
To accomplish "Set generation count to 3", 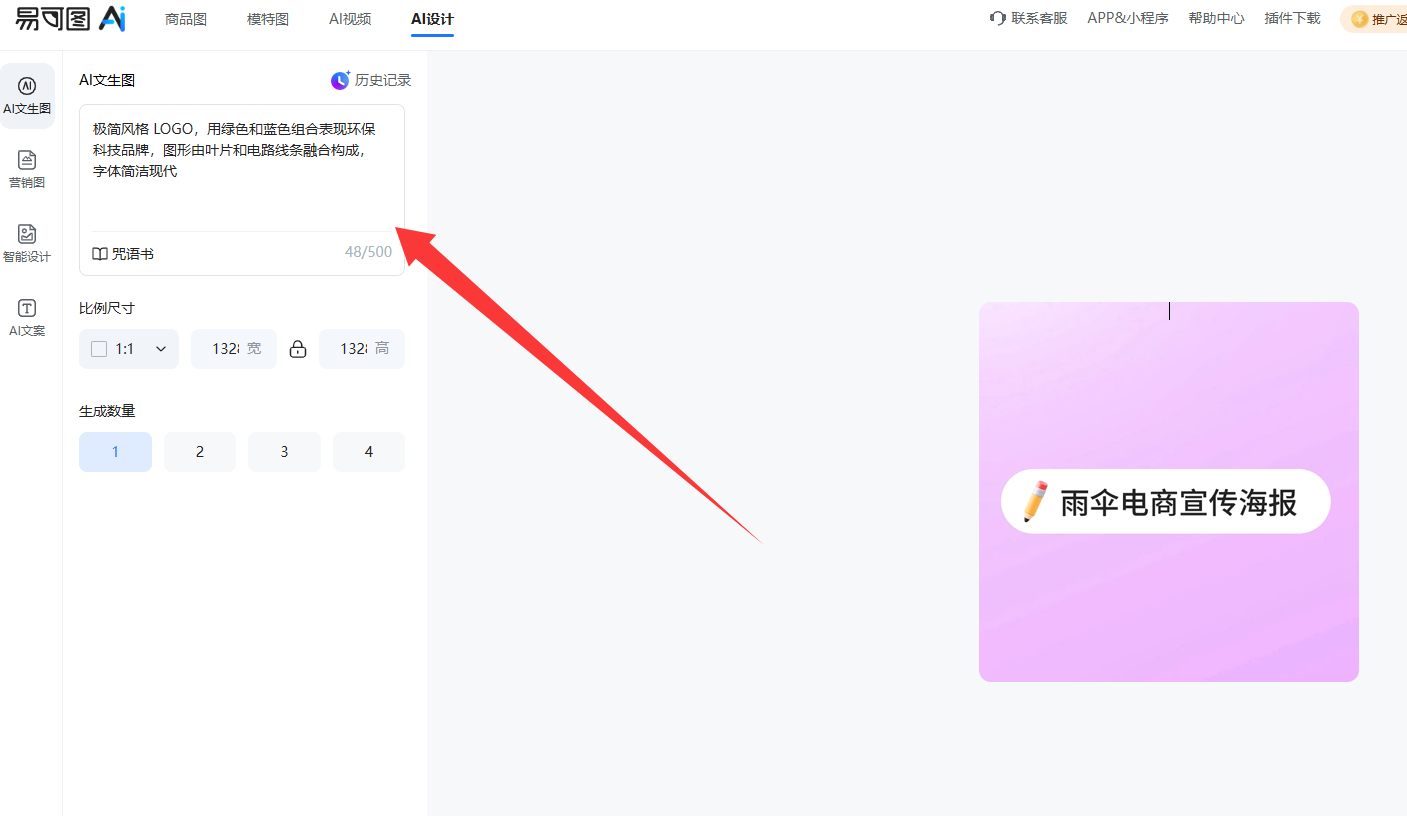I will click(284, 452).
